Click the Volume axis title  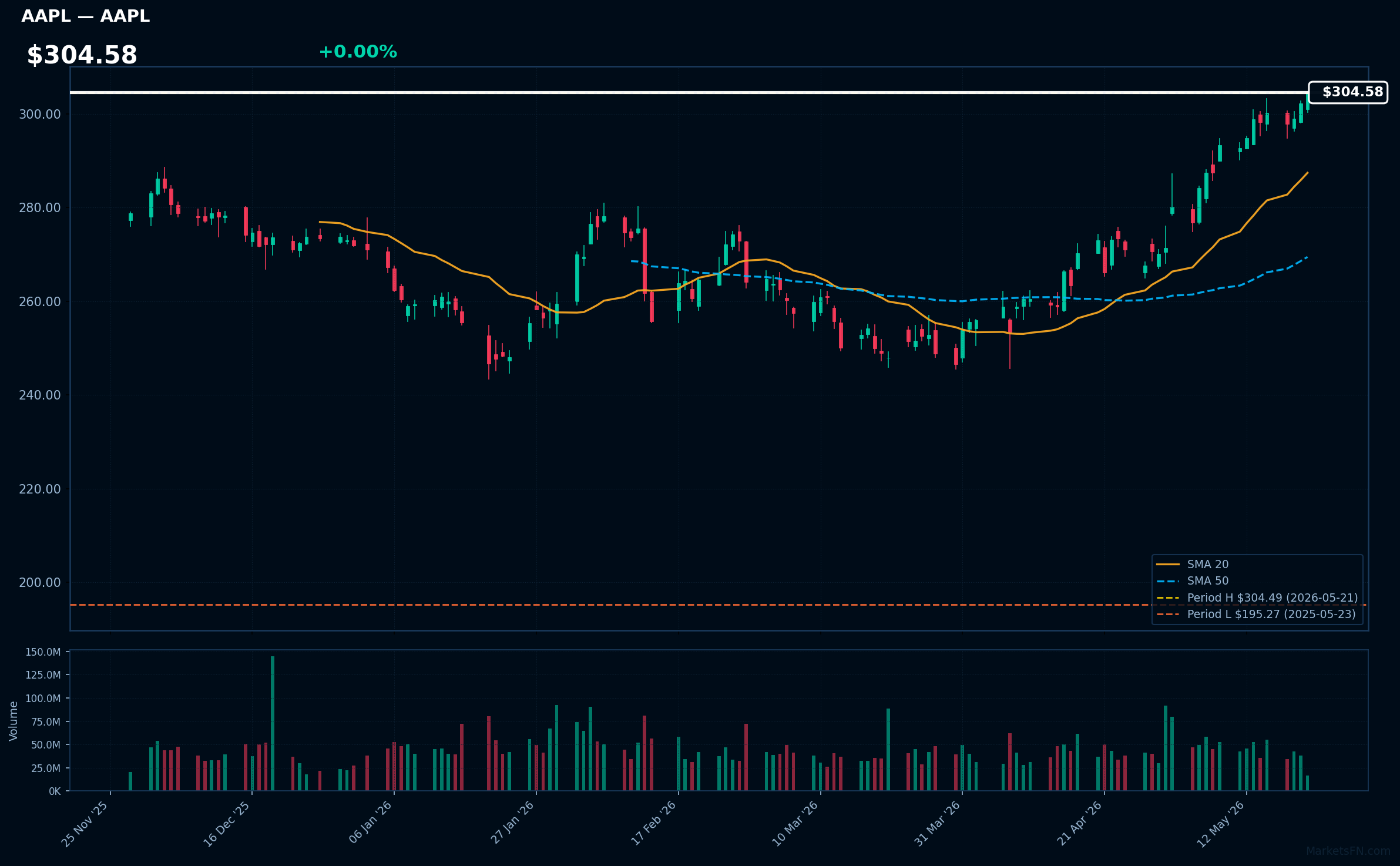pos(14,721)
